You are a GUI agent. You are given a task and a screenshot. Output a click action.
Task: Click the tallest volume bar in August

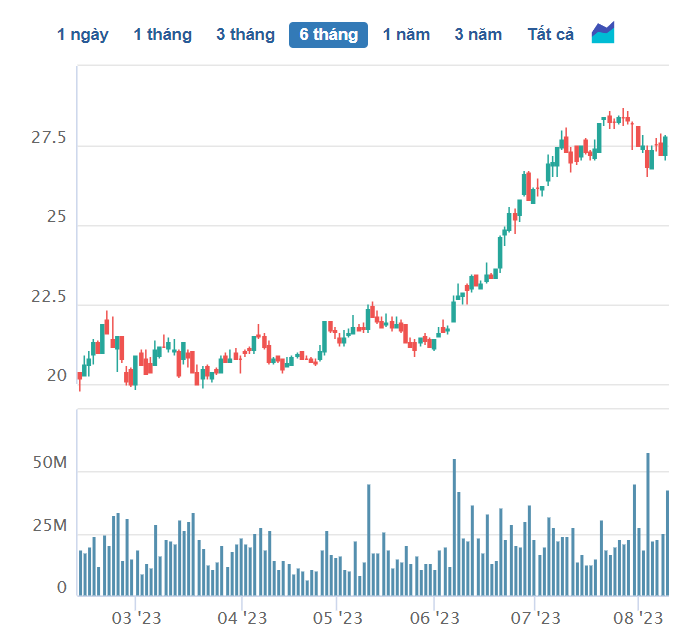(x=648, y=524)
